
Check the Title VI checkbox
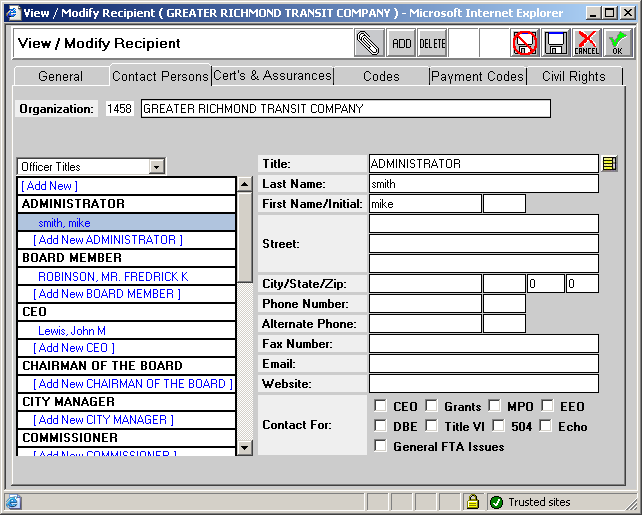click(431, 426)
